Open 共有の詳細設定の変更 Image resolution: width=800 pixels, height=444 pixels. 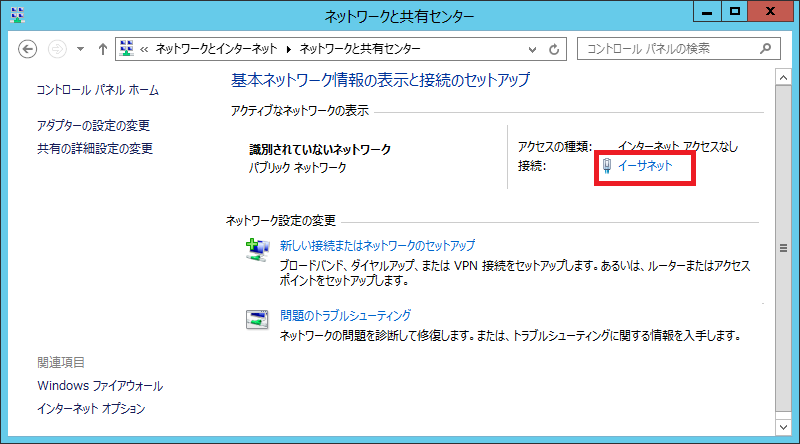click(94, 149)
